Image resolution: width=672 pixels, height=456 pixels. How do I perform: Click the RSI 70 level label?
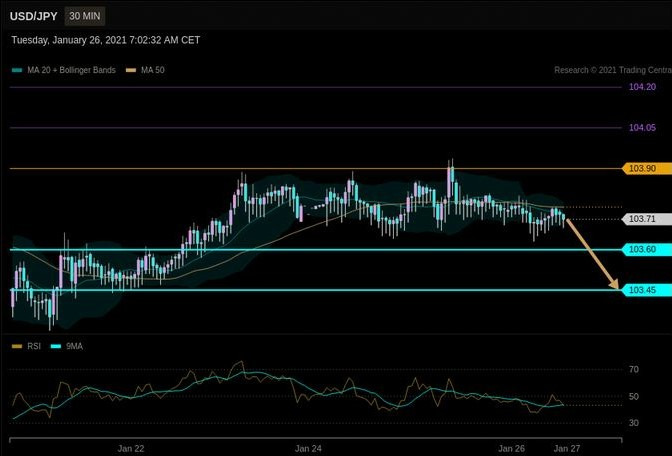click(634, 369)
